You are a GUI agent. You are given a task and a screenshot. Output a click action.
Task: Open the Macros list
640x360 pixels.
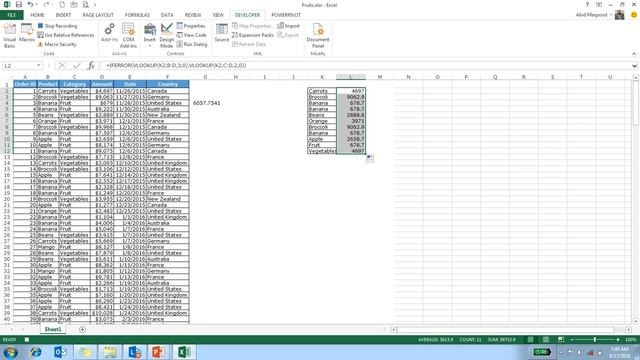[x=27, y=33]
